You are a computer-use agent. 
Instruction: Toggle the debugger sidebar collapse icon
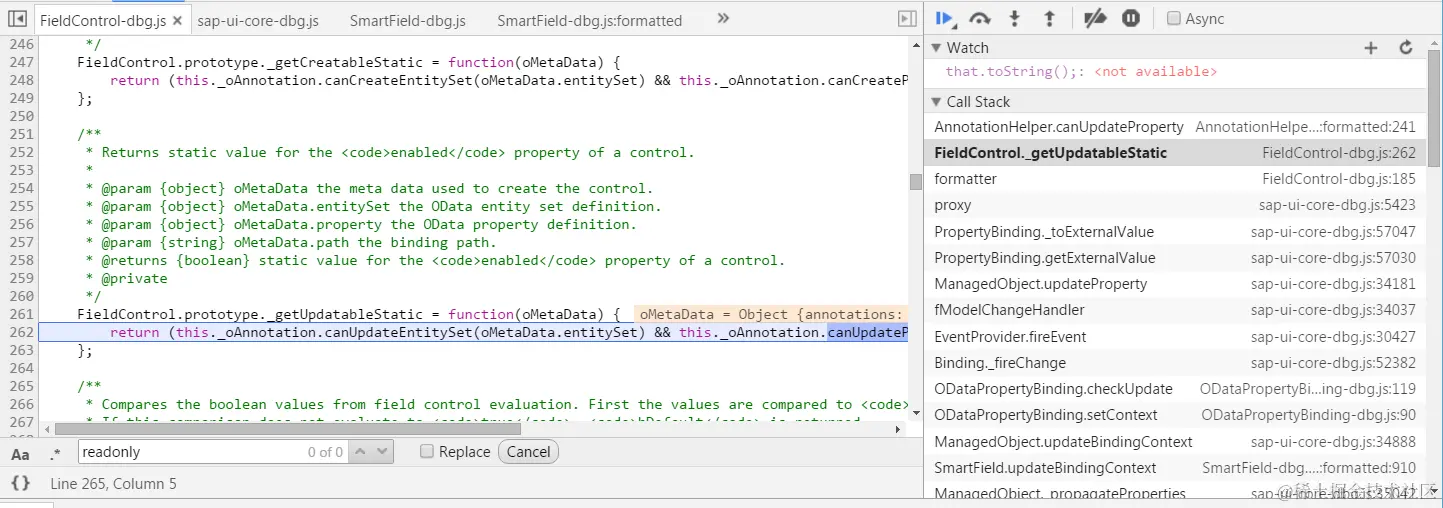(907, 19)
